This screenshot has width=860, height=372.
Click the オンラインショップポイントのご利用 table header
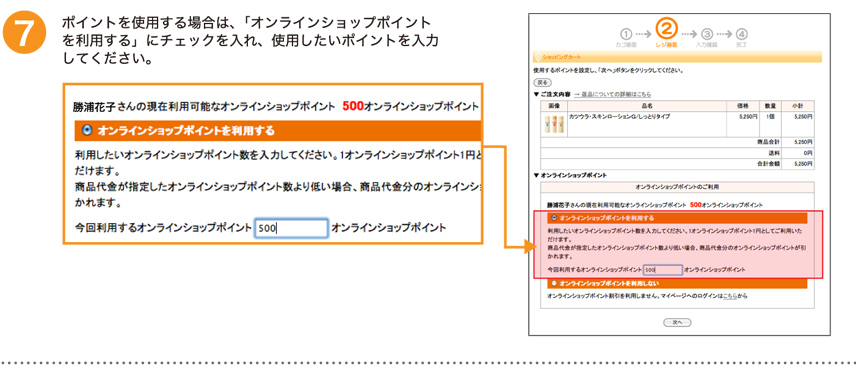677,187
